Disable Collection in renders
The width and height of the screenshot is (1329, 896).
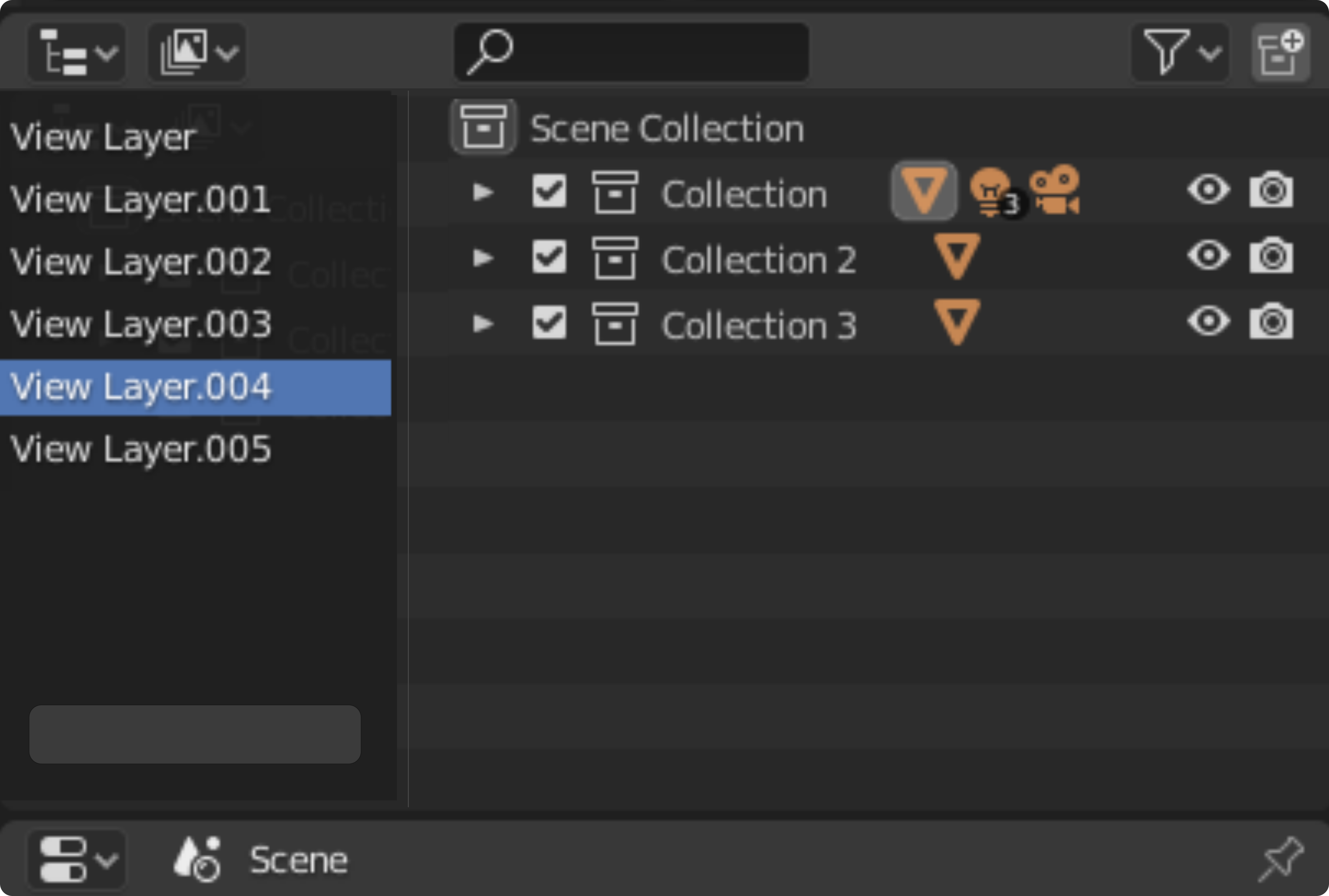tap(1271, 189)
